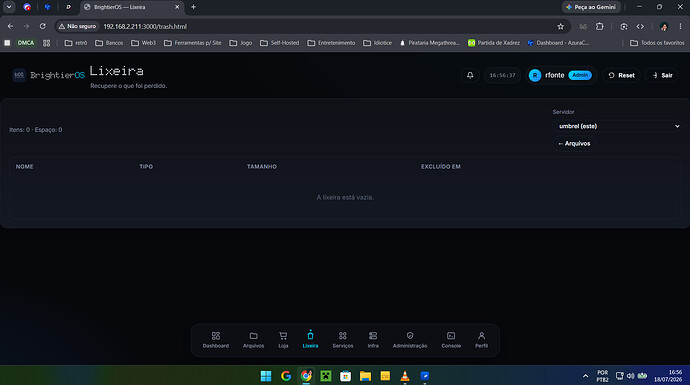Open Infra in the dock

point(373,340)
